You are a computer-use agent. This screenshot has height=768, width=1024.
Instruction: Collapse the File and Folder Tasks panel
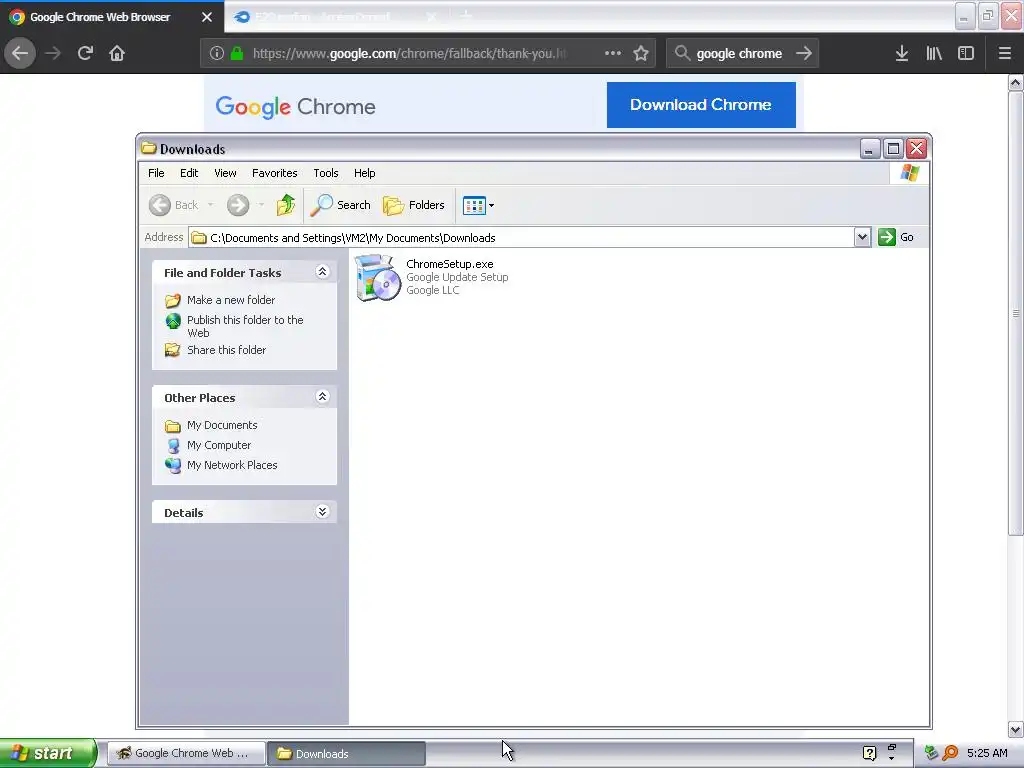[322, 272]
